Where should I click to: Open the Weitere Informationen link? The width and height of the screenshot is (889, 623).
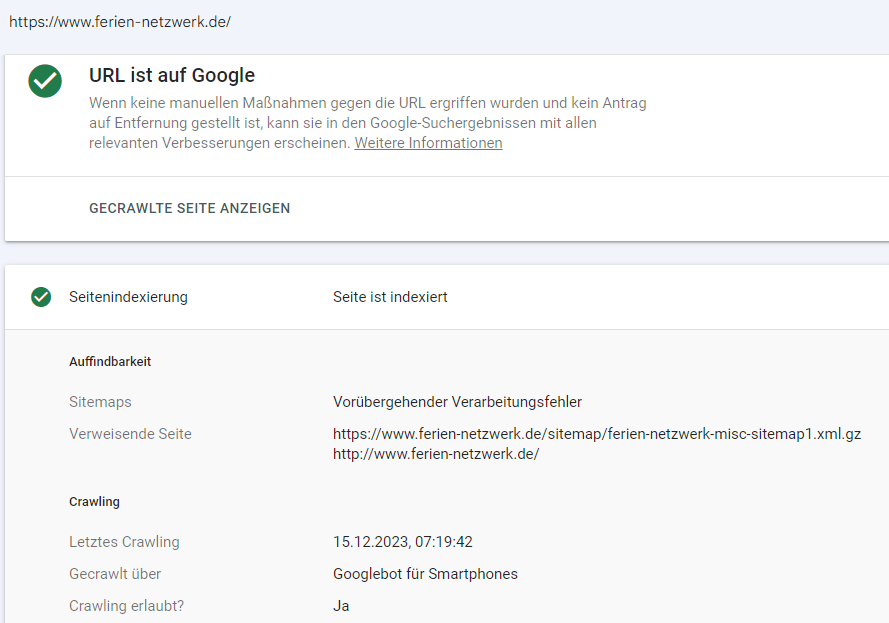428,143
